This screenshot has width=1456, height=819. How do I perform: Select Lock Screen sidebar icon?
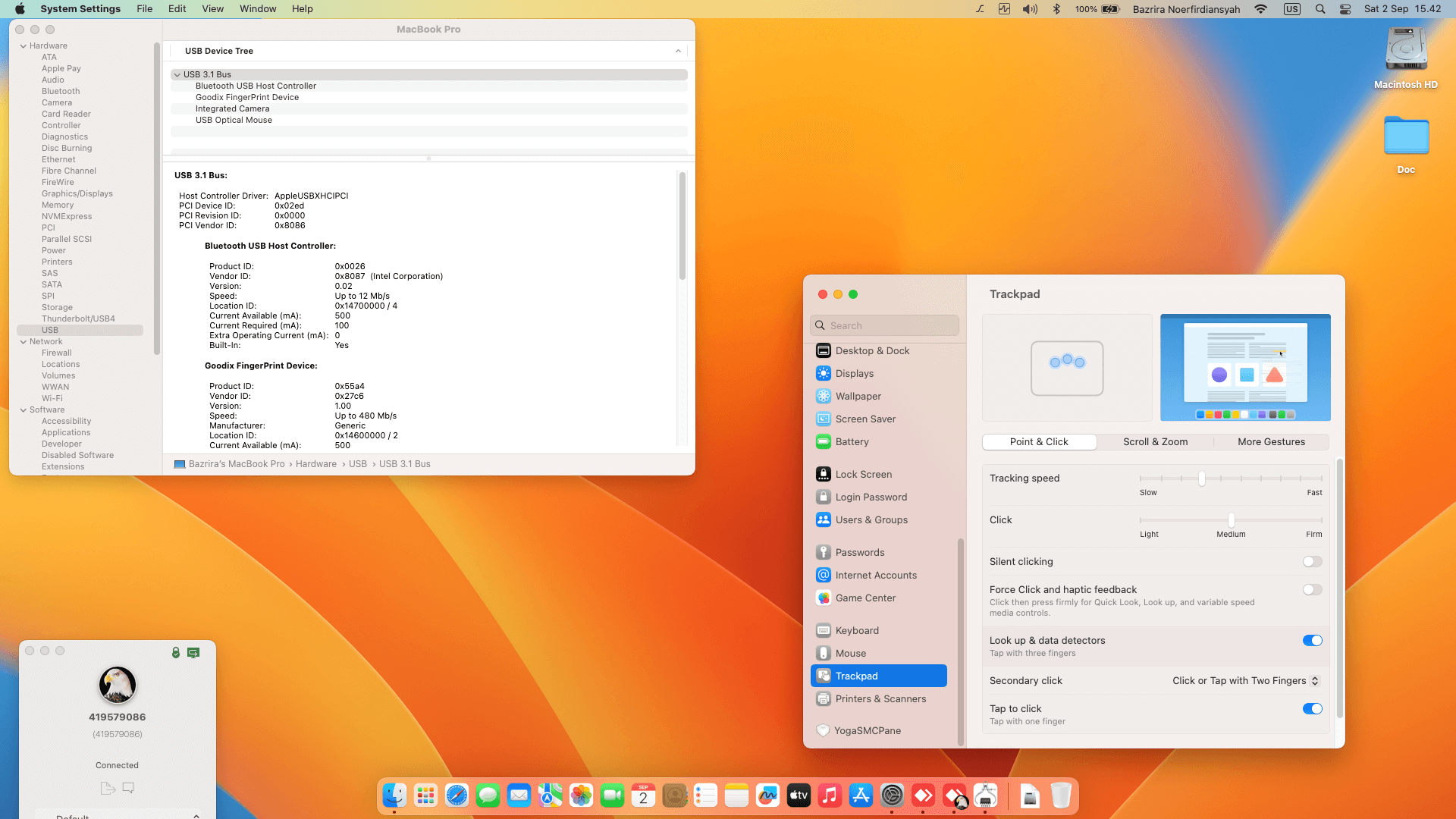[x=824, y=474]
